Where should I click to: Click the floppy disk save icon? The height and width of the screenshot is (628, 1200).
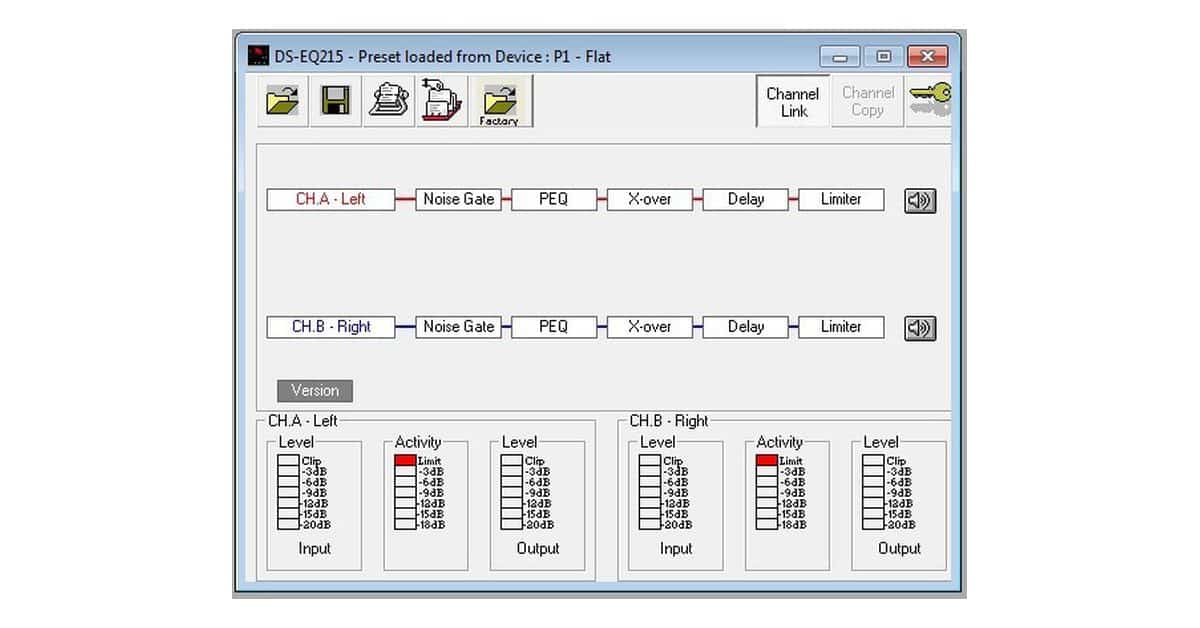click(335, 101)
